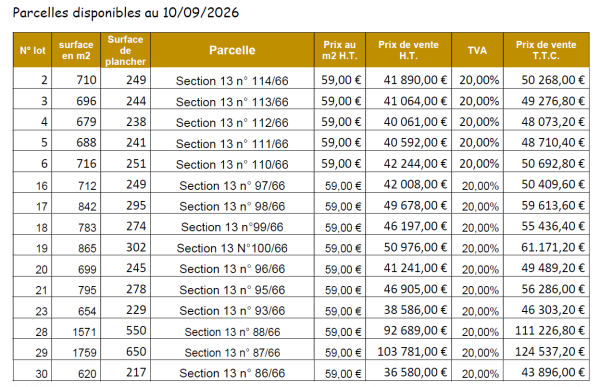Select T.T.C. price '46 303,20 €'
The width and height of the screenshot is (600, 387).
pos(553,309)
